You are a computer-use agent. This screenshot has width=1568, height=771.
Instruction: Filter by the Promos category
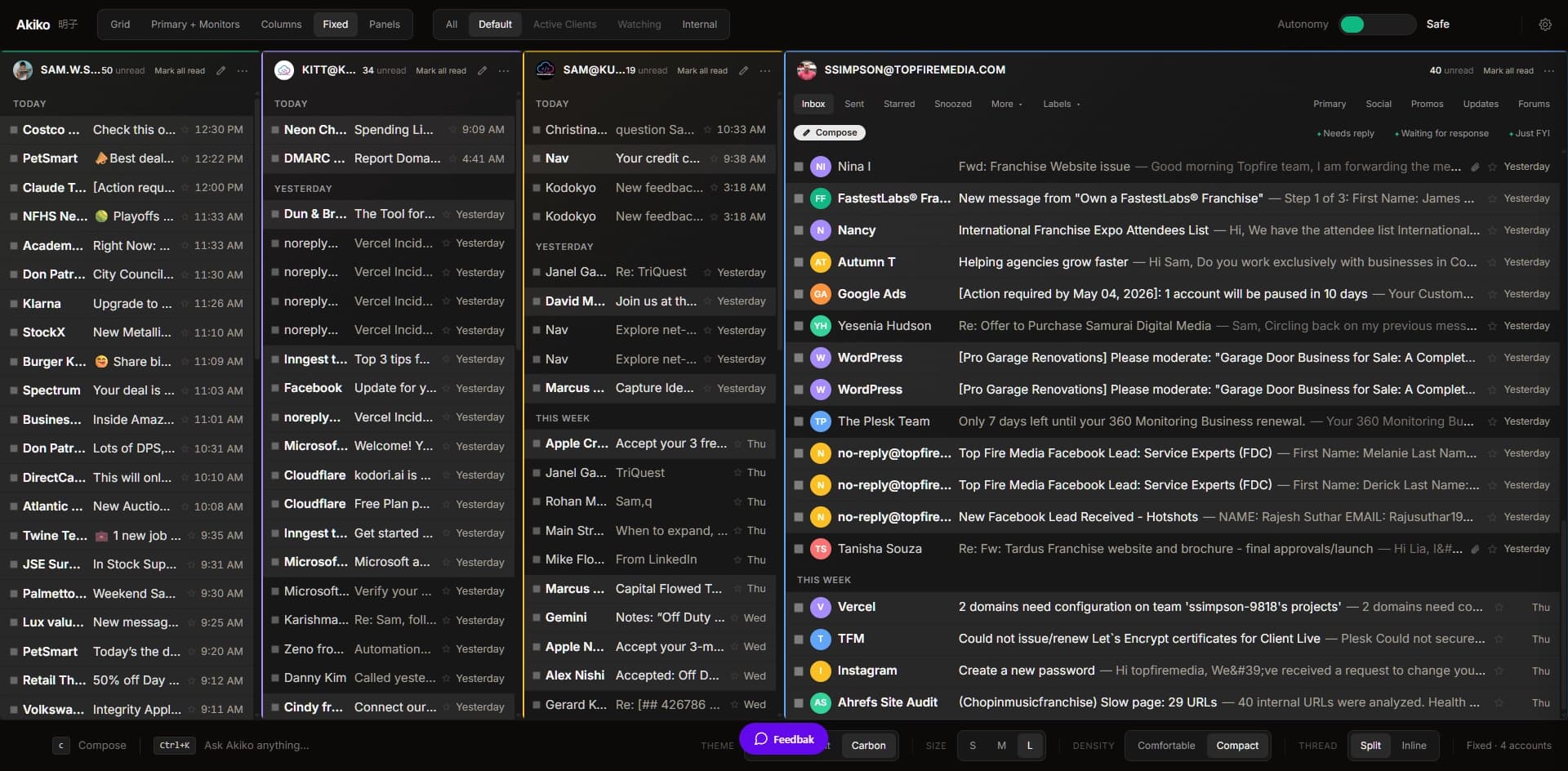[x=1427, y=104]
